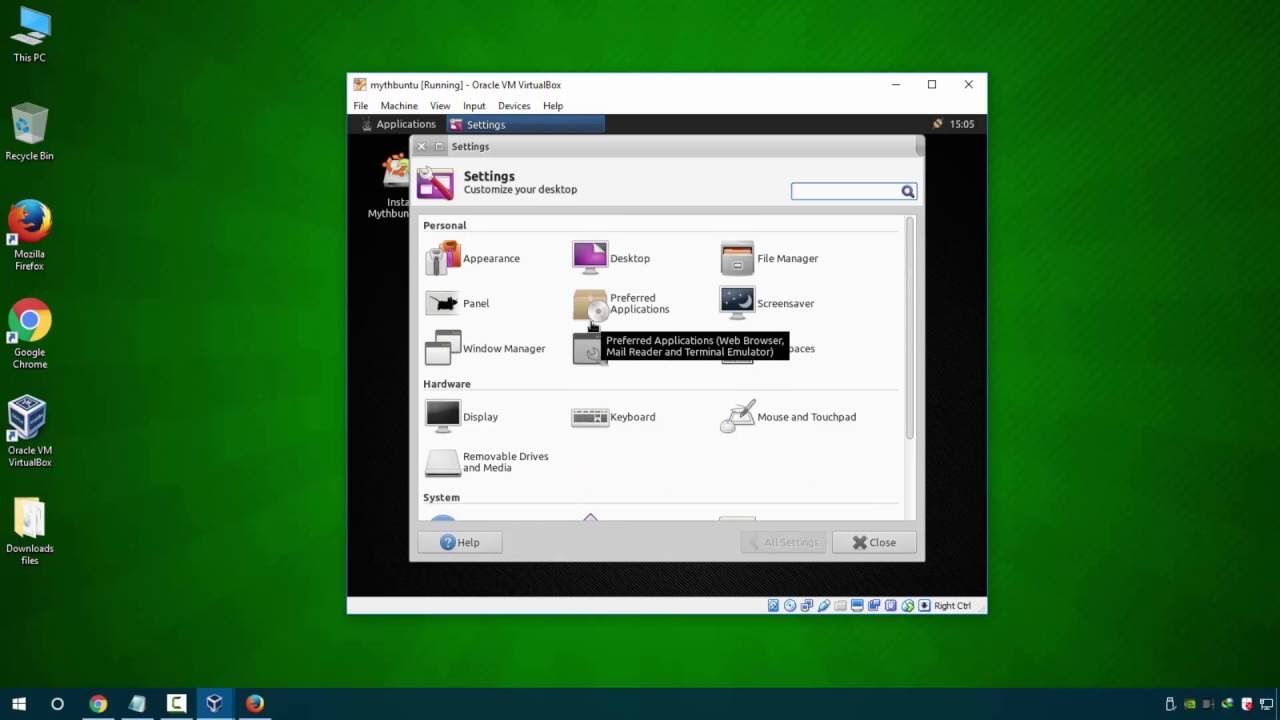Viewport: 1280px width, 720px height.
Task: Select Settings task in Xfce panel
Action: [525, 124]
